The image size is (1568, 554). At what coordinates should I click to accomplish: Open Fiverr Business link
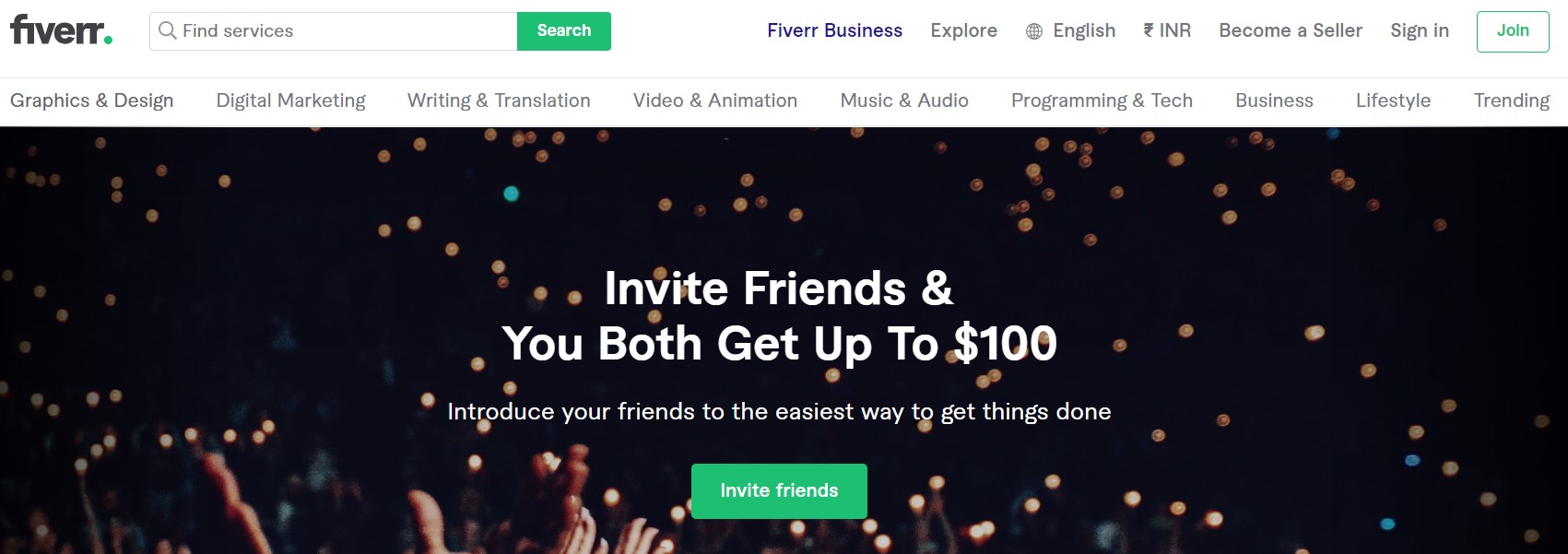[834, 30]
